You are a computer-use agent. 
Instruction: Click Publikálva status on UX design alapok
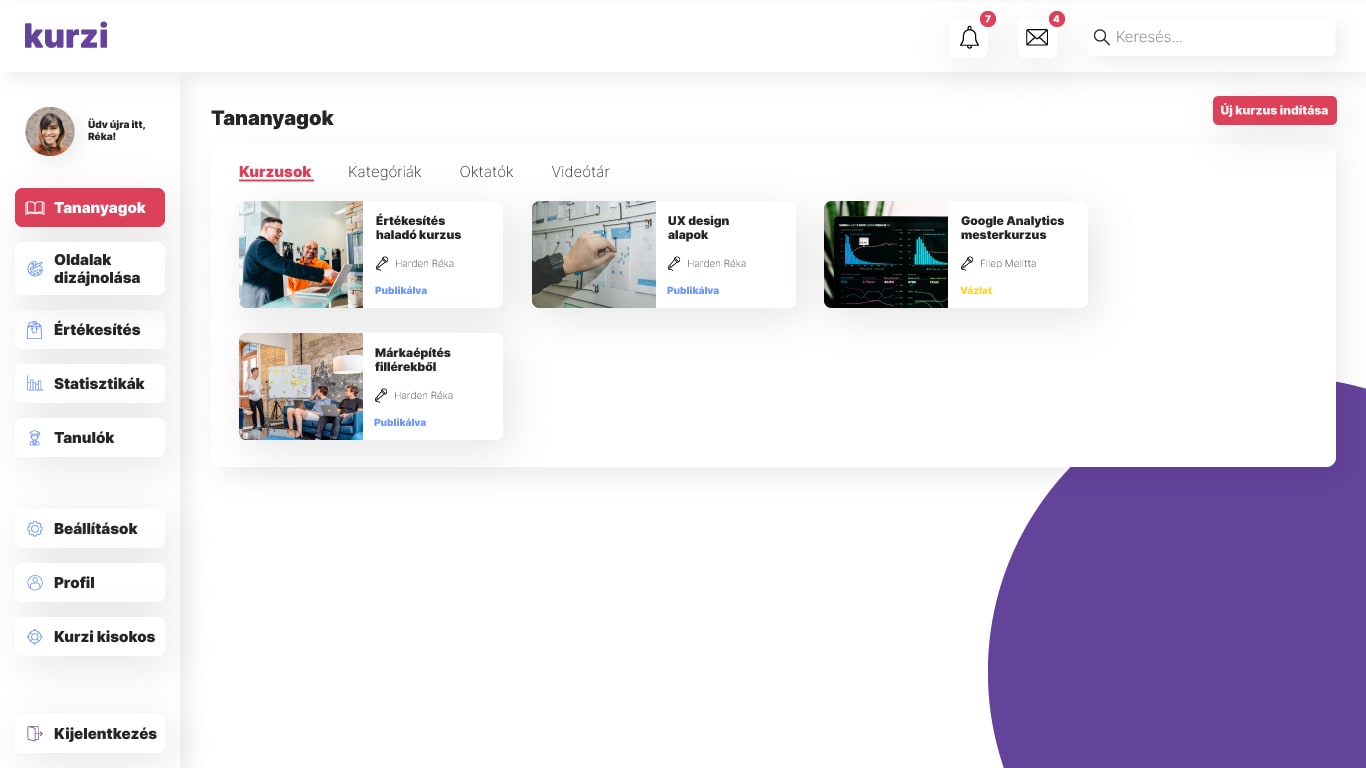[x=693, y=291]
